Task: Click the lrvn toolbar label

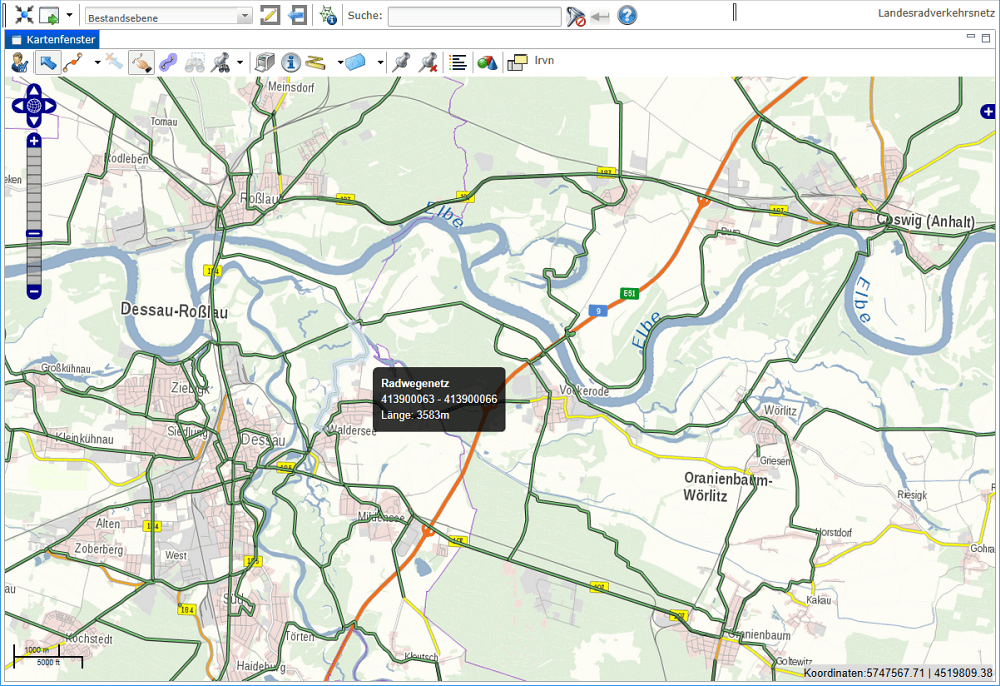Action: click(545, 61)
